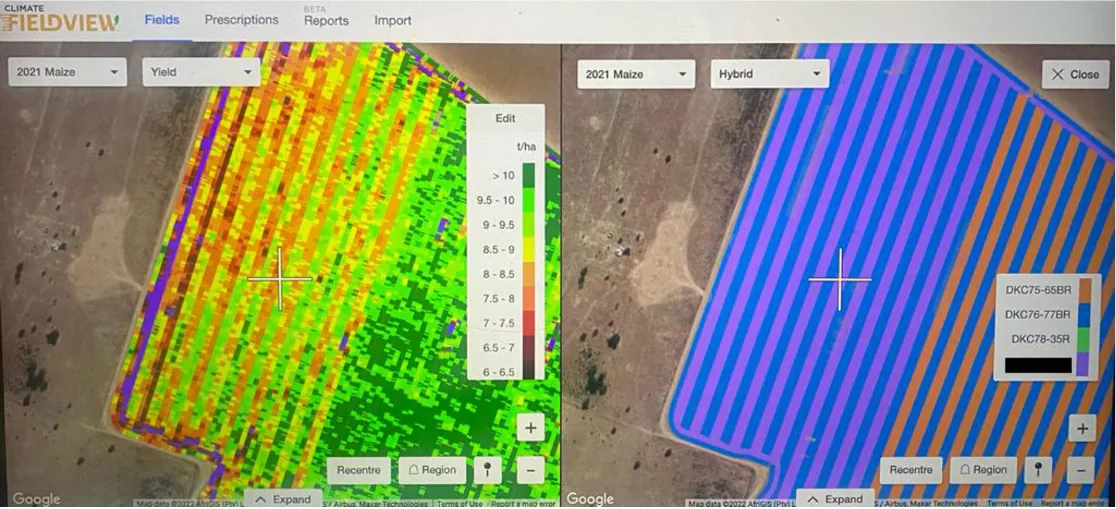Zoom out on the left yield map
The image size is (1116, 509).
[530, 469]
